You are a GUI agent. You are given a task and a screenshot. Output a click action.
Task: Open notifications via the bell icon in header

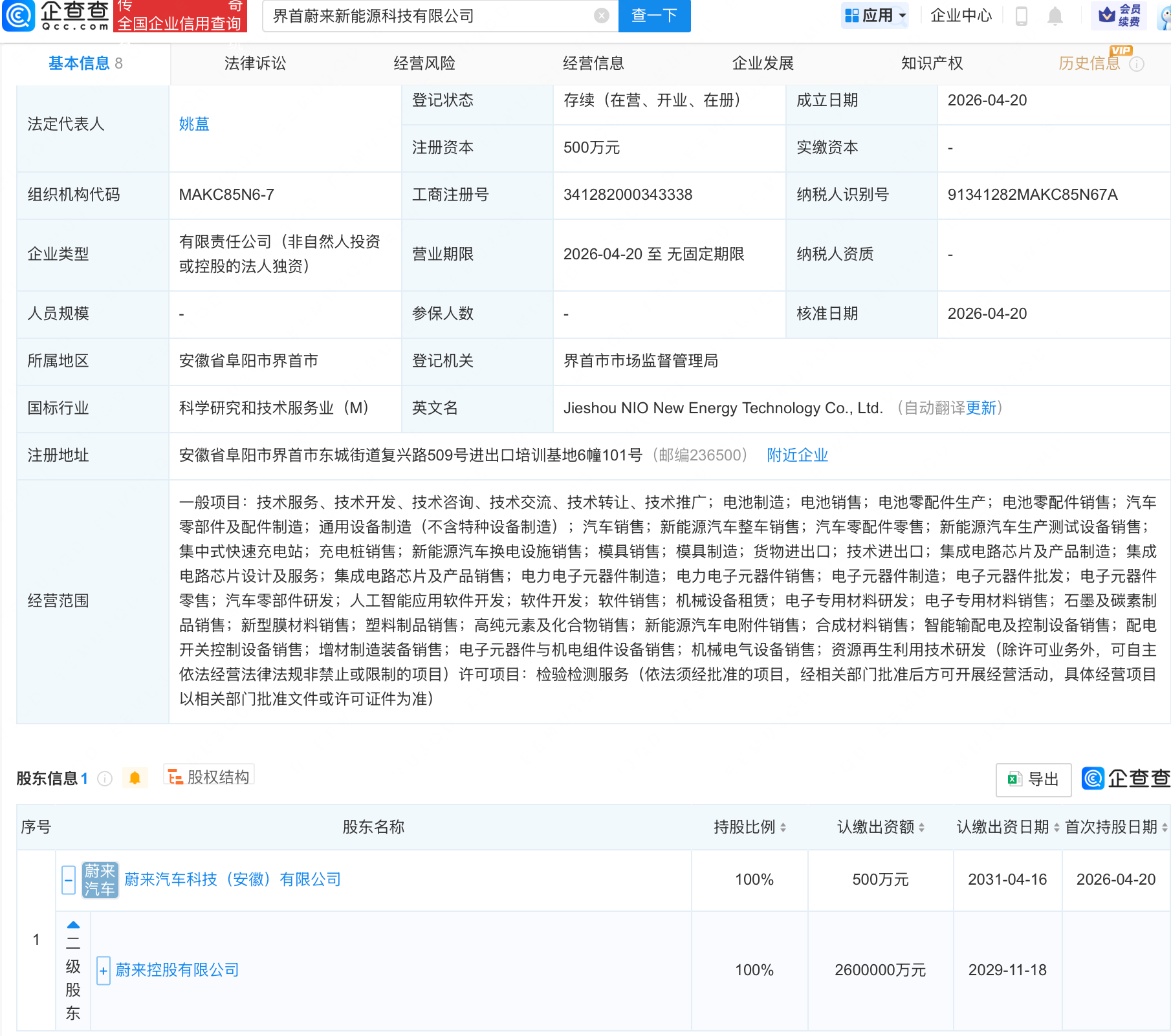pos(1055,17)
